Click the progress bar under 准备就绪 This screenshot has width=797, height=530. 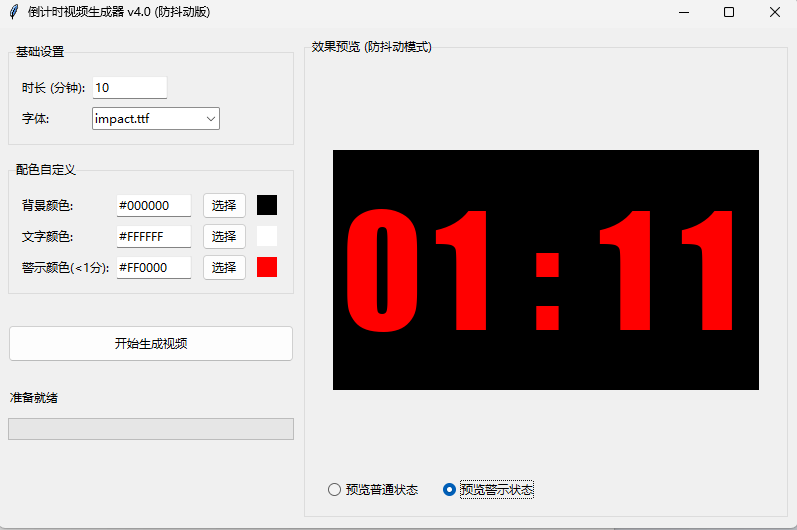(x=151, y=429)
